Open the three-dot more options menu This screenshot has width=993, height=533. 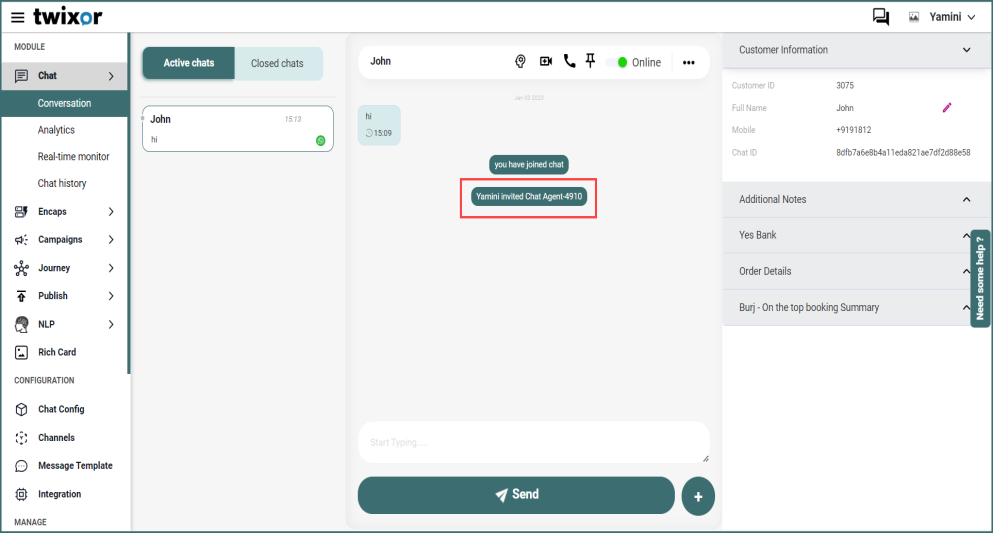[x=688, y=62]
